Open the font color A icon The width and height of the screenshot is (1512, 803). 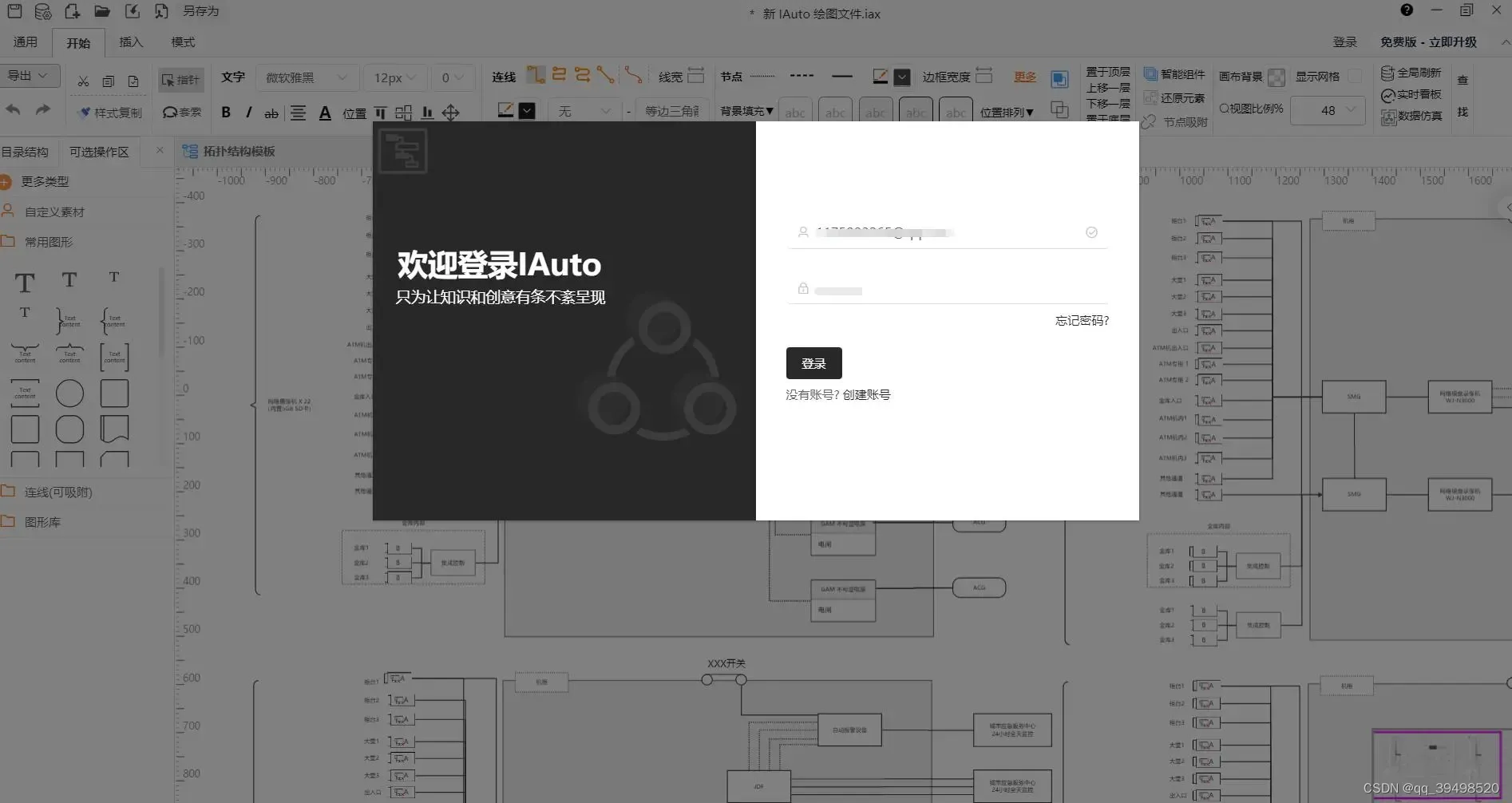[325, 113]
